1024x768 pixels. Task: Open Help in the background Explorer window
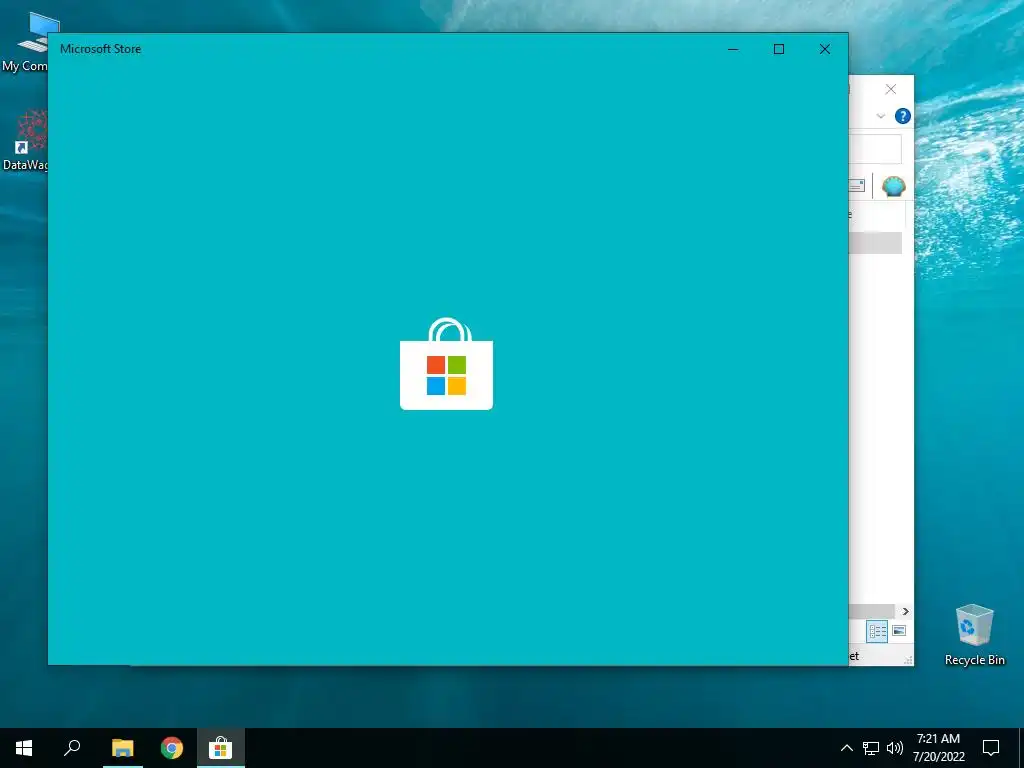coord(903,116)
